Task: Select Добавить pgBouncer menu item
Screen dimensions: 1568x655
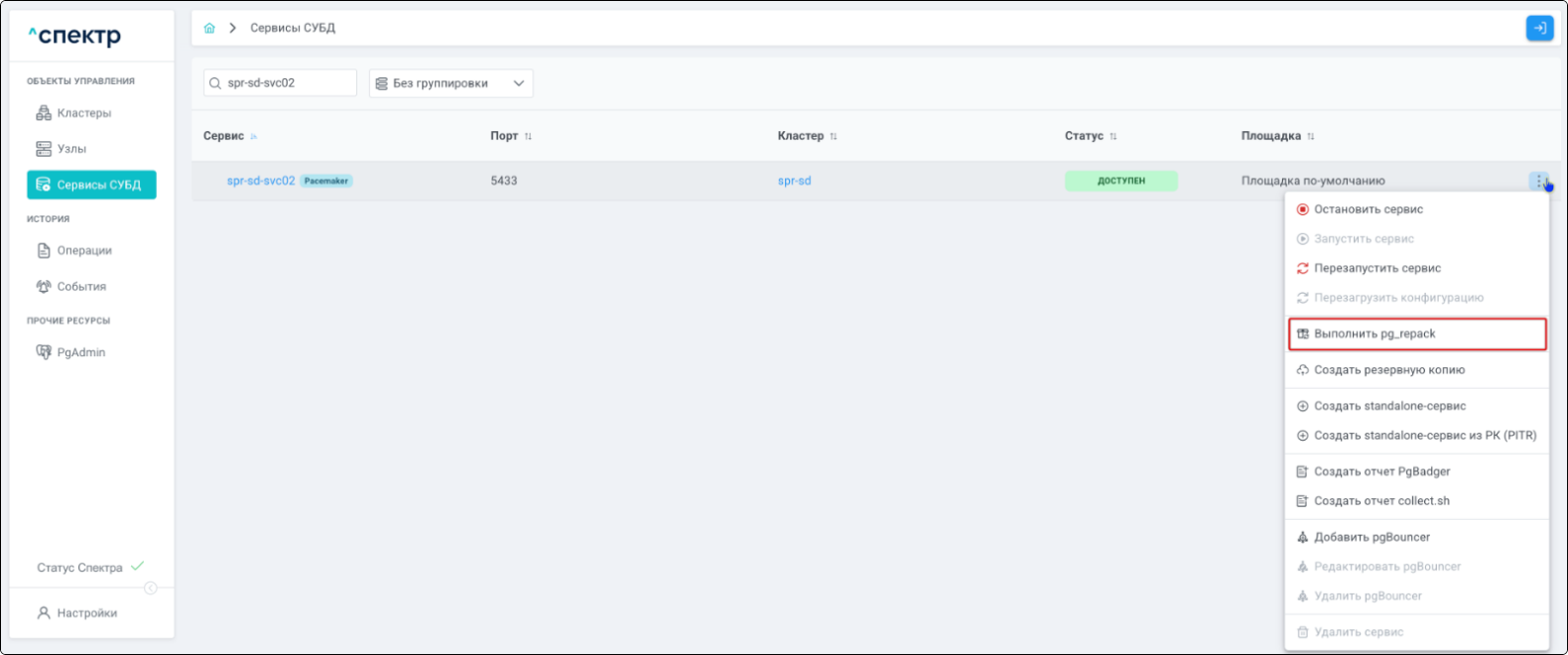Action: [1372, 537]
